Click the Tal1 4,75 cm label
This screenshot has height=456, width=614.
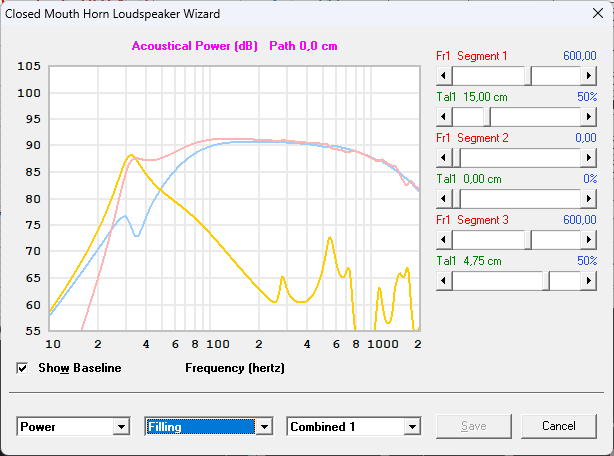(x=469, y=261)
